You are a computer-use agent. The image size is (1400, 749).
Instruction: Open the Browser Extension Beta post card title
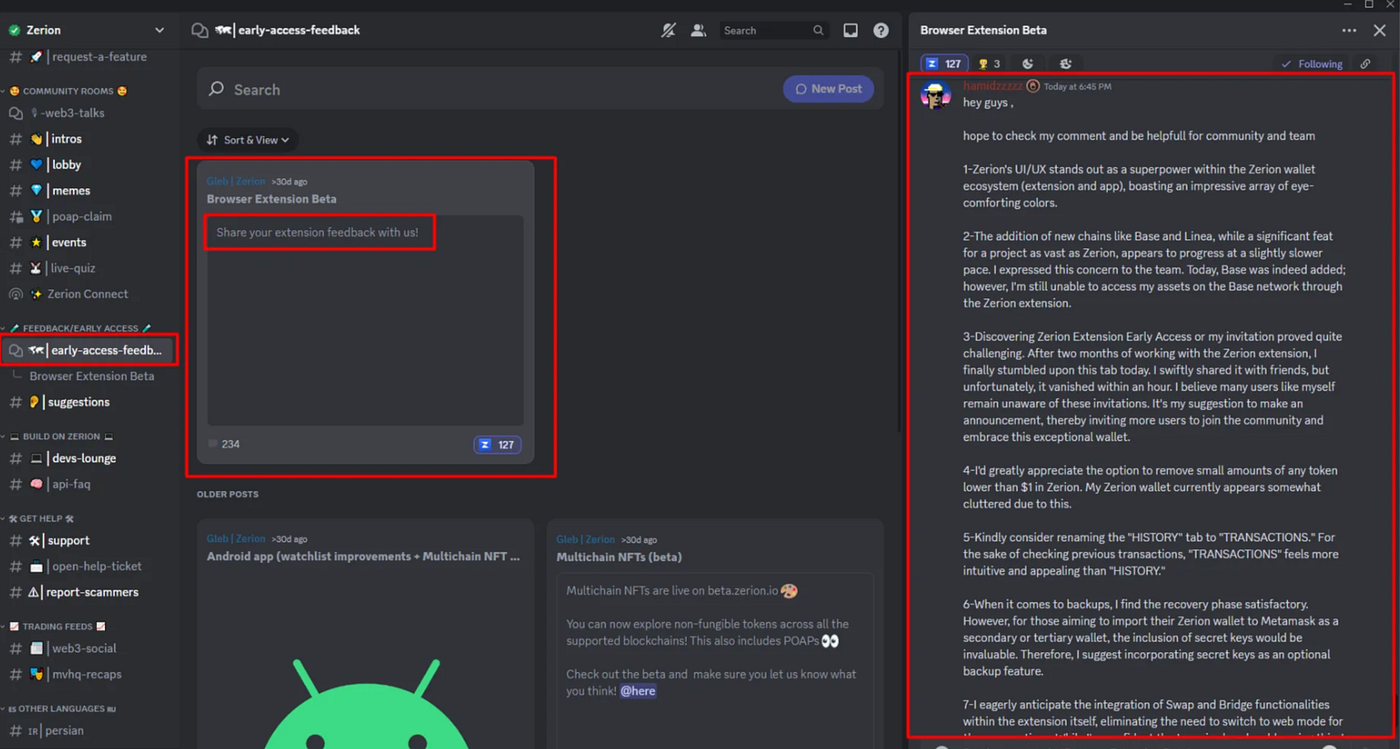[x=272, y=199]
